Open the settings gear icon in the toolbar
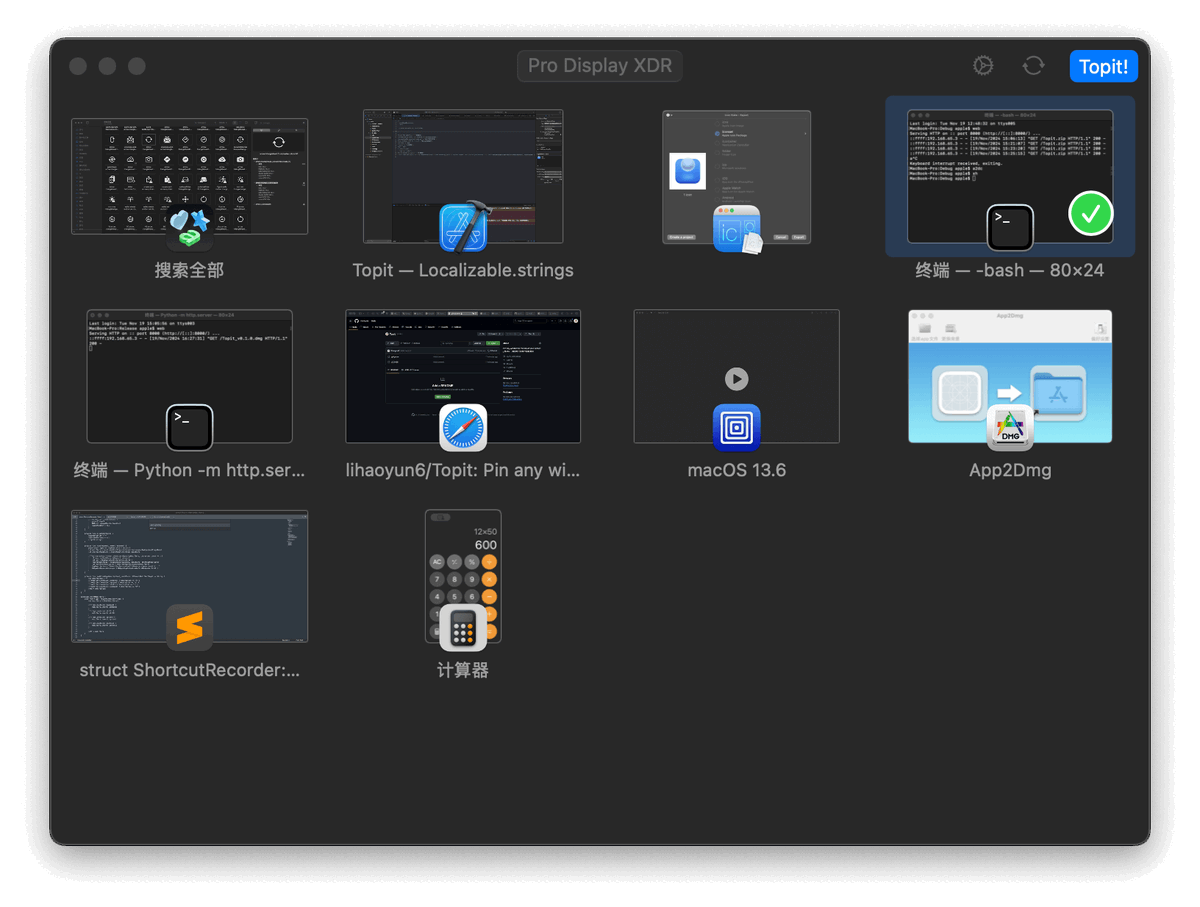Viewport: 1200px width, 907px height. pyautogui.click(x=983, y=66)
